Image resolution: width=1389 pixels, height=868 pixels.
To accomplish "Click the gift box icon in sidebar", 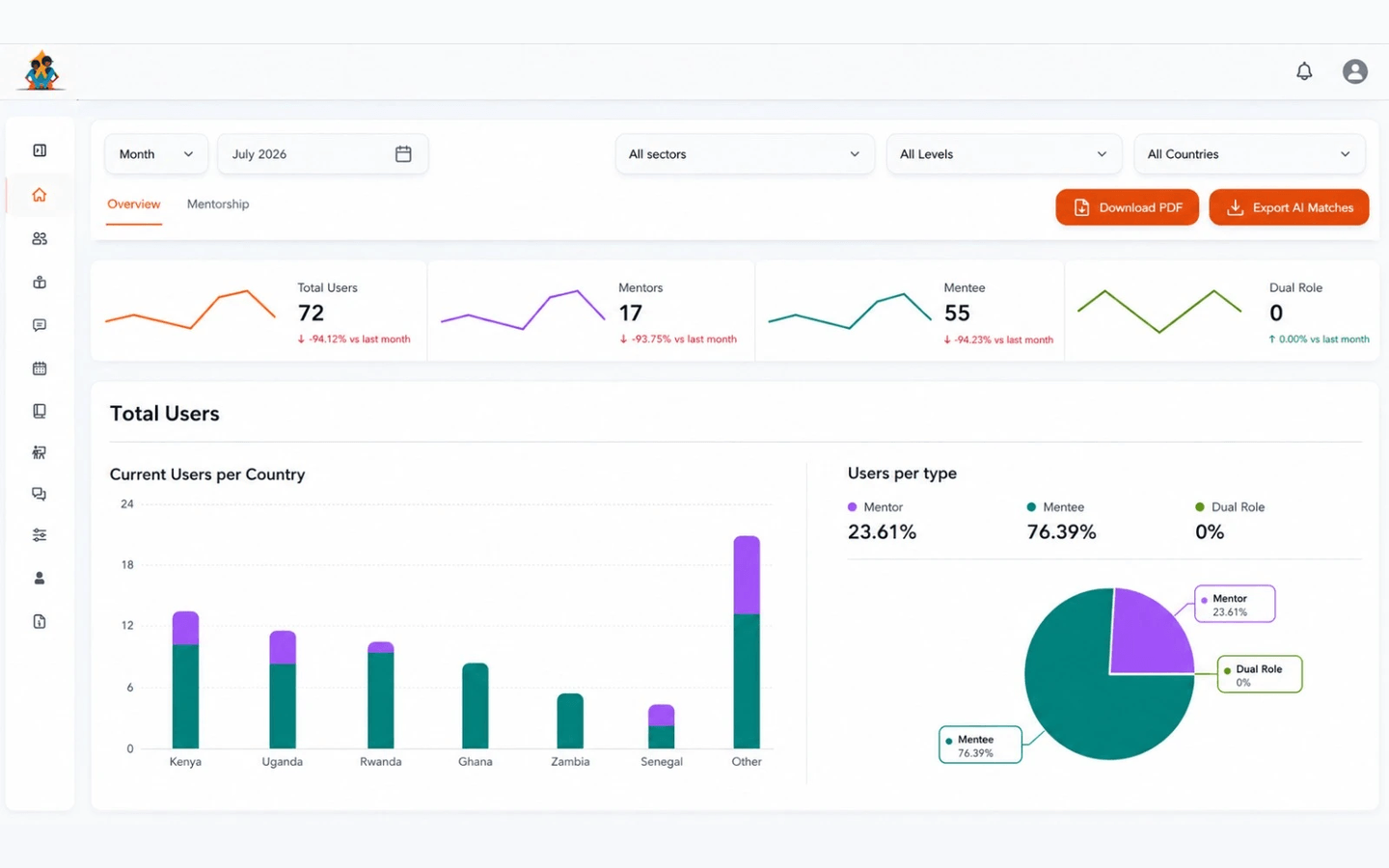I will pyautogui.click(x=40, y=282).
